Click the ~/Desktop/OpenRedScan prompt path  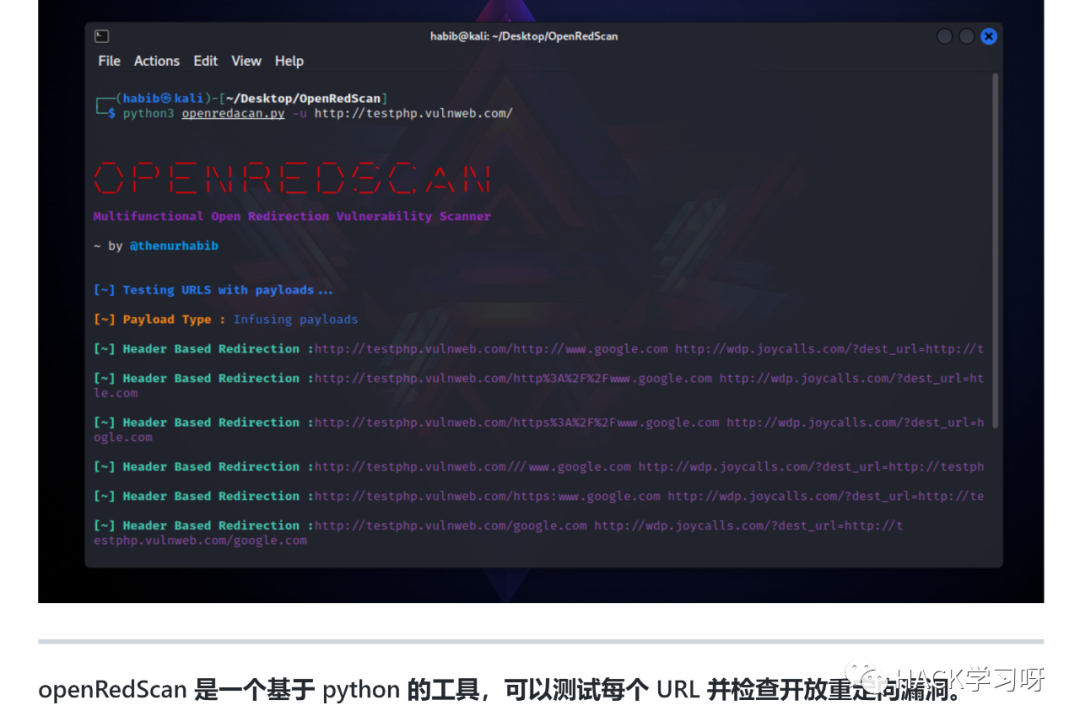(303, 99)
